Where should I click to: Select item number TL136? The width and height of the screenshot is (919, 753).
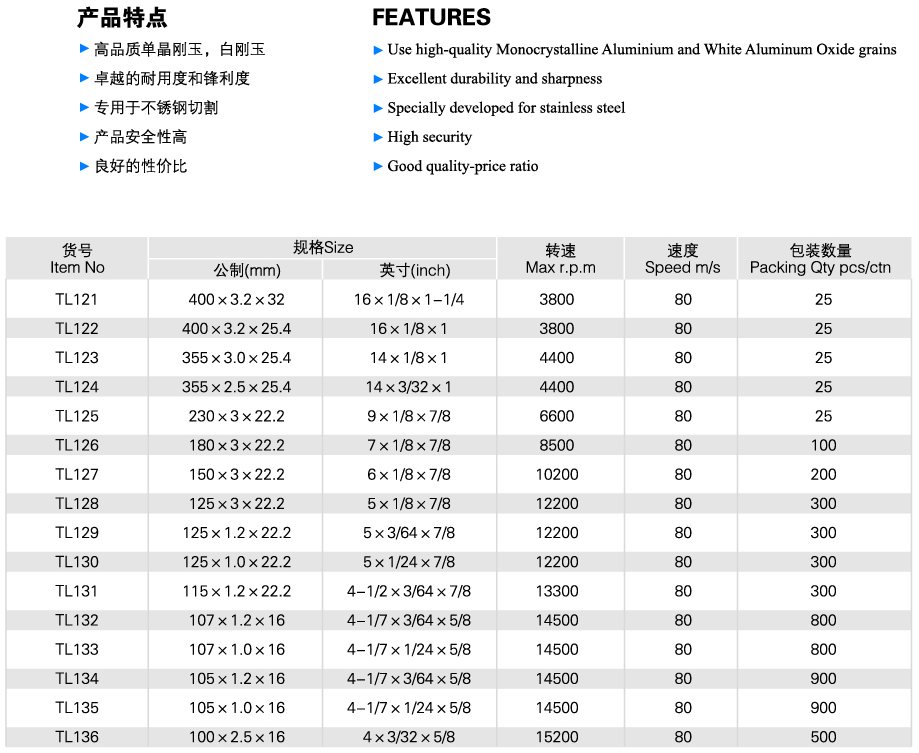[x=77, y=737]
